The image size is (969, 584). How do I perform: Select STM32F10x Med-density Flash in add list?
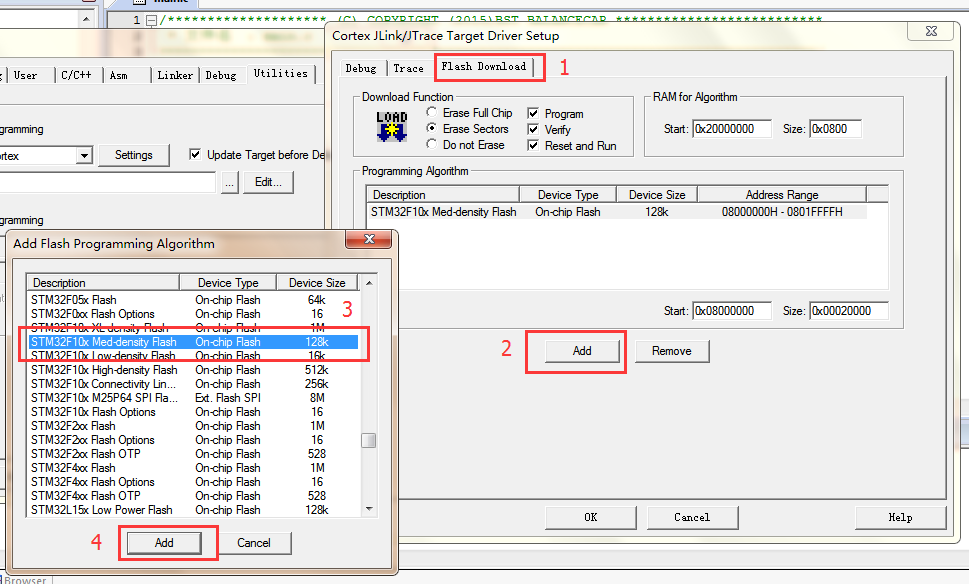193,342
